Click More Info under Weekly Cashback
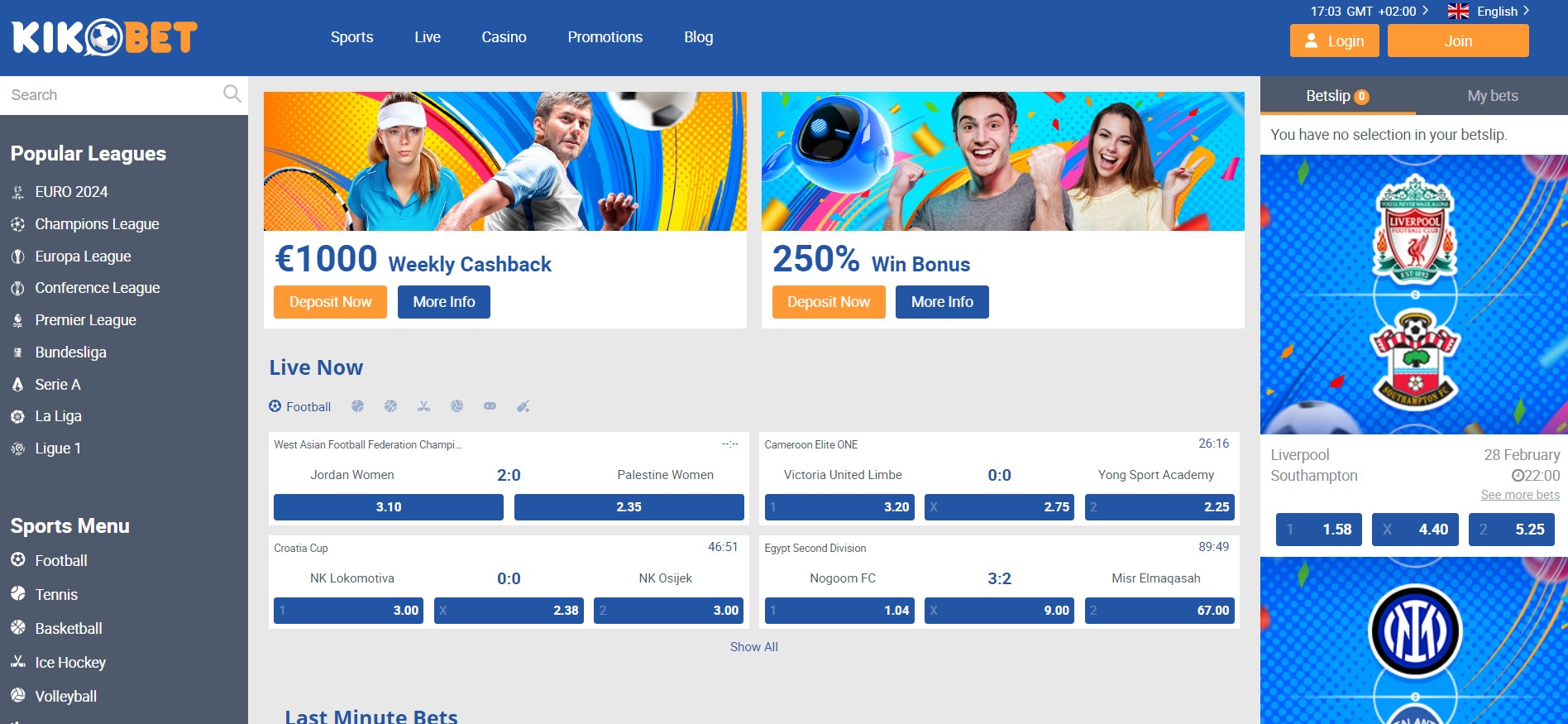 tap(444, 302)
